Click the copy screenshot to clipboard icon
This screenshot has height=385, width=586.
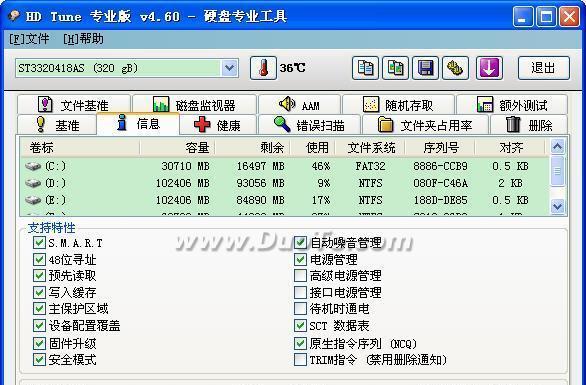(395, 68)
